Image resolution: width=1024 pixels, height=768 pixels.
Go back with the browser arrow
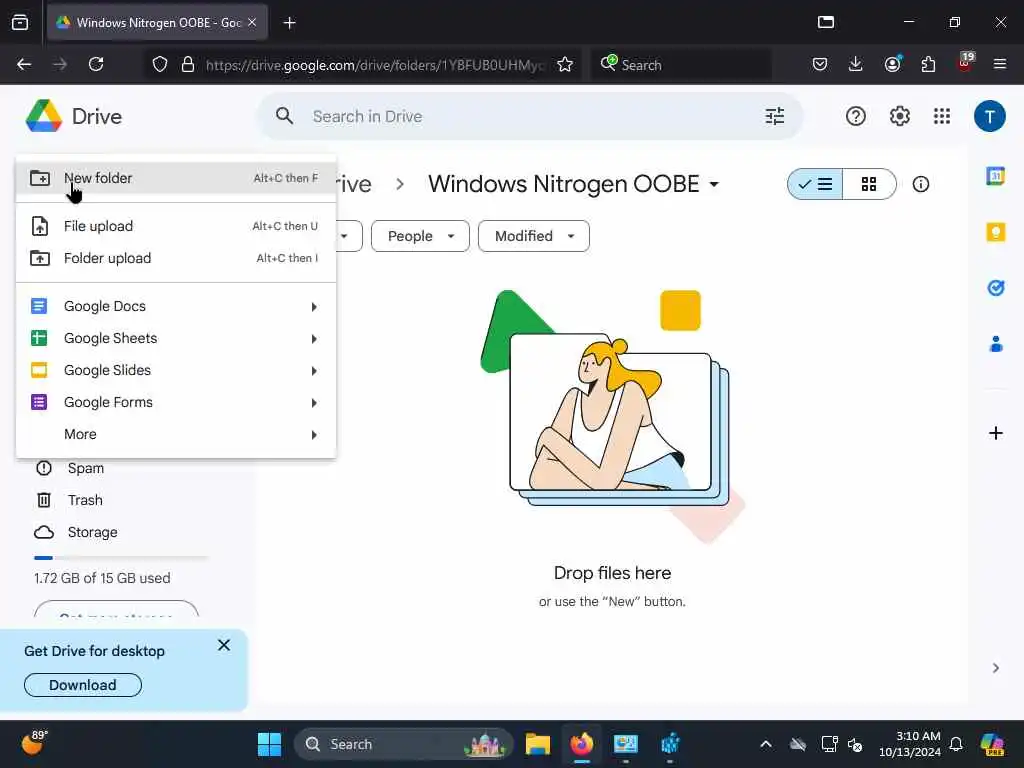24,64
